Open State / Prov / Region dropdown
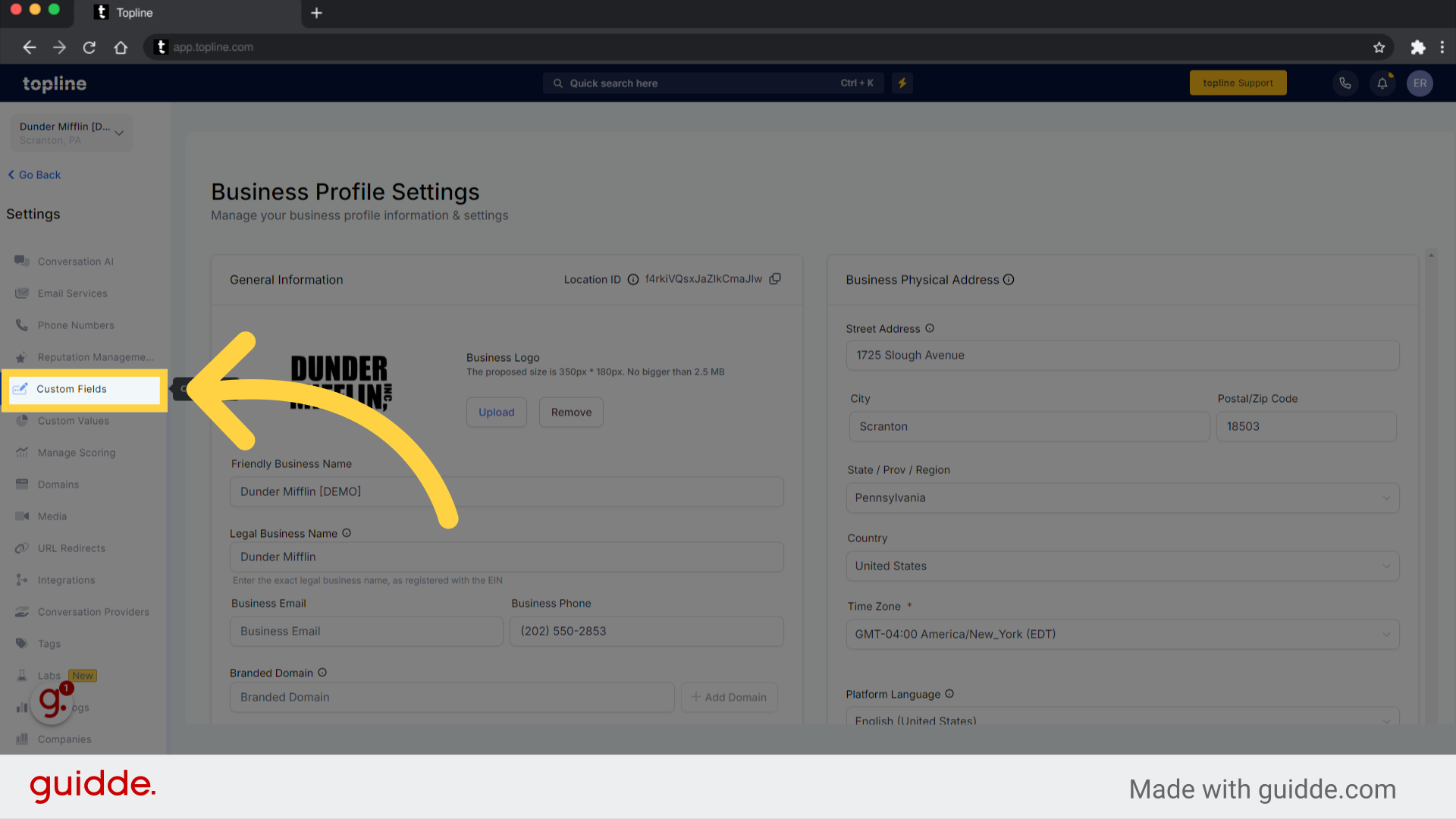This screenshot has height=819, width=1456. (x=1122, y=498)
